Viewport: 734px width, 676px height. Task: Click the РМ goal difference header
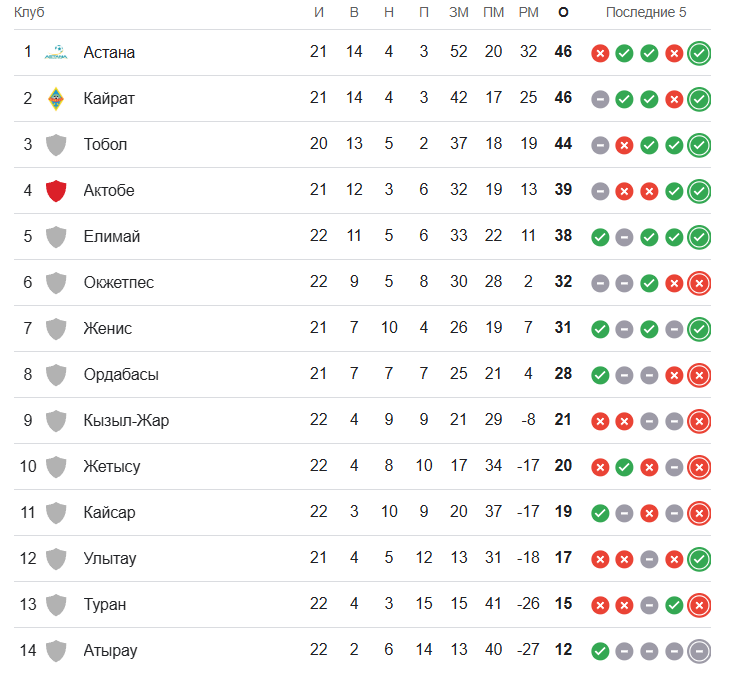[x=528, y=12]
